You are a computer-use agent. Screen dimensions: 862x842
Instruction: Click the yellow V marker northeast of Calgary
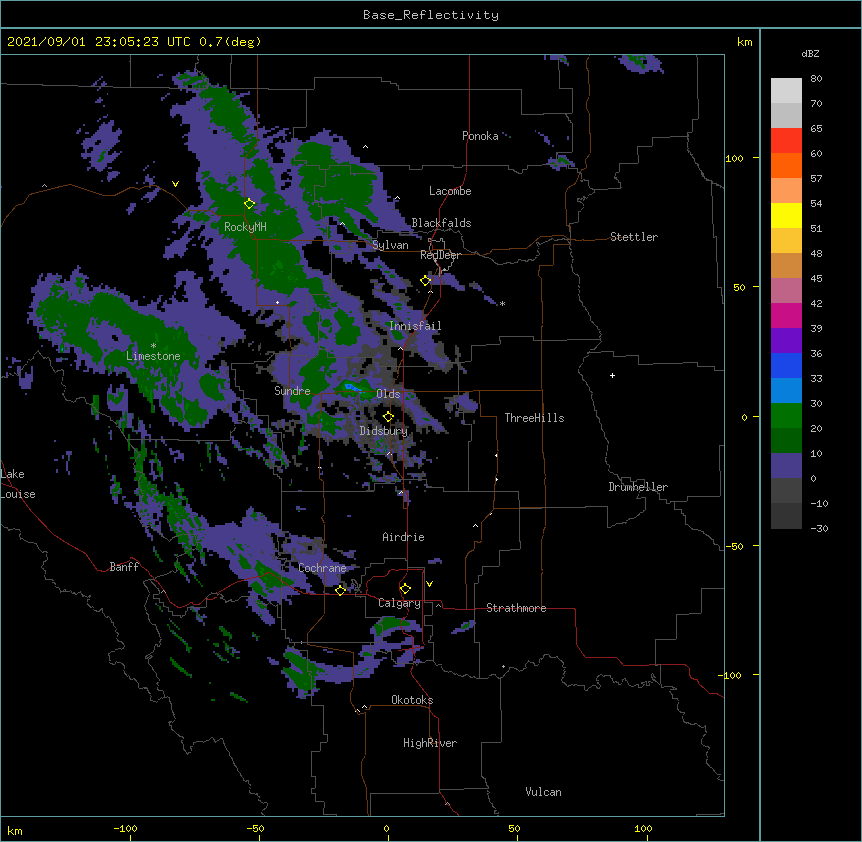click(429, 584)
